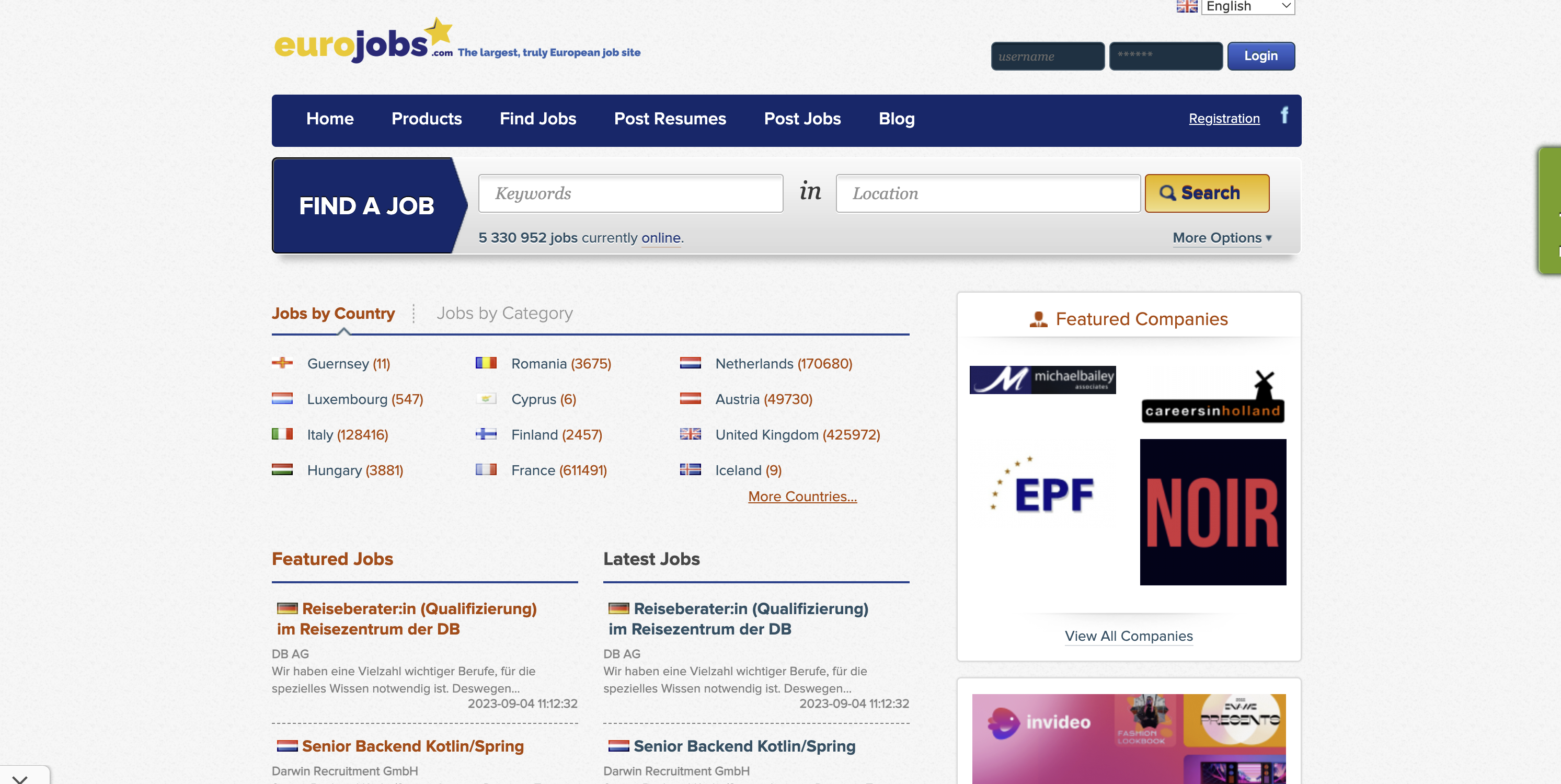Click German flag beside Latest Reiseberater job
The image size is (1561, 784).
619,608
